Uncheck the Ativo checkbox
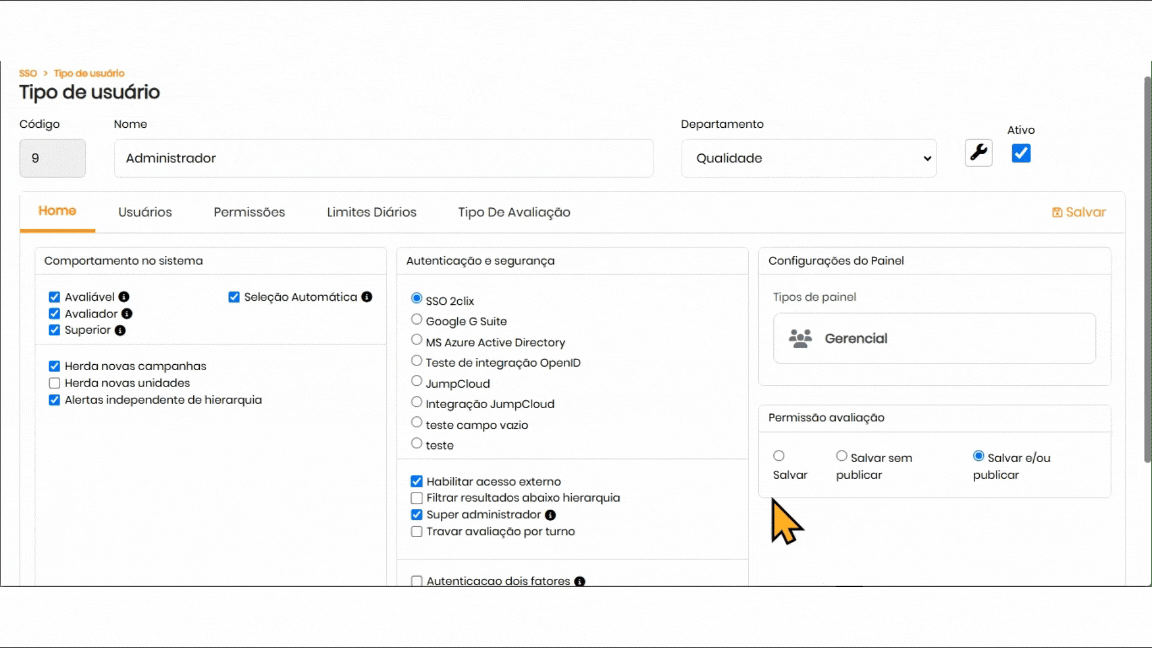The image size is (1152, 648). tap(1021, 153)
